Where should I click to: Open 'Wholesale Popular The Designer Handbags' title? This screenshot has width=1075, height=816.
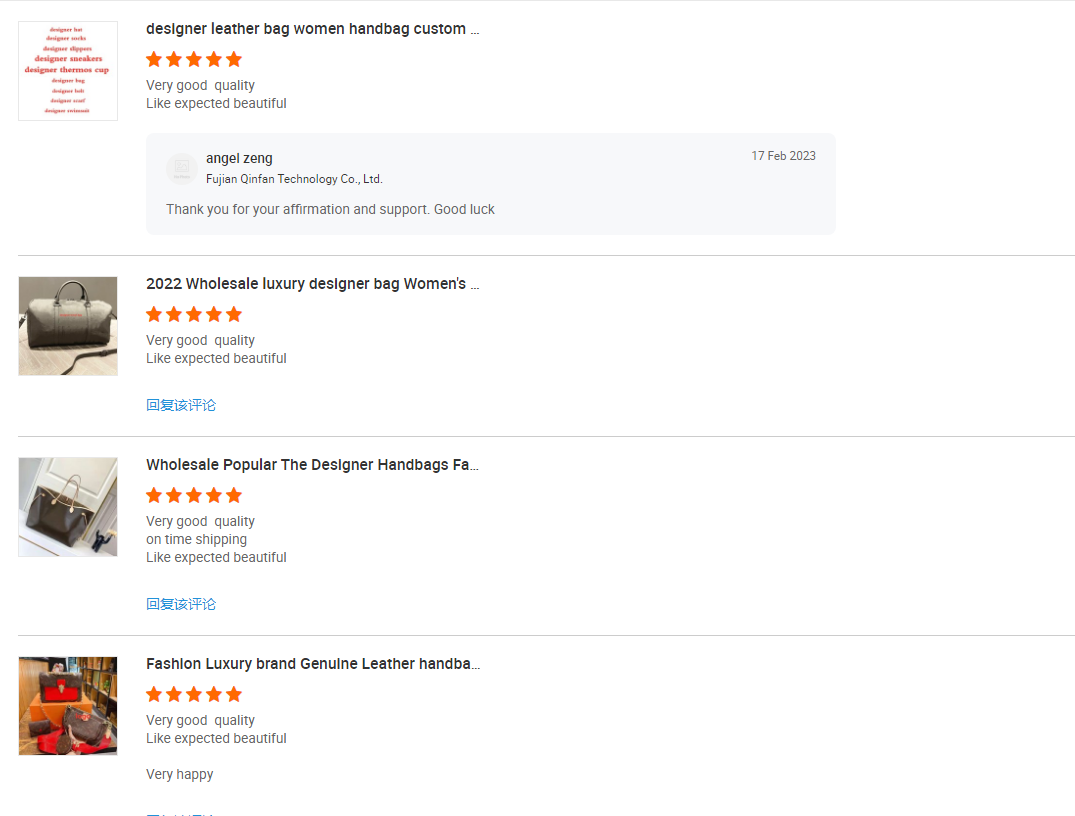(313, 465)
